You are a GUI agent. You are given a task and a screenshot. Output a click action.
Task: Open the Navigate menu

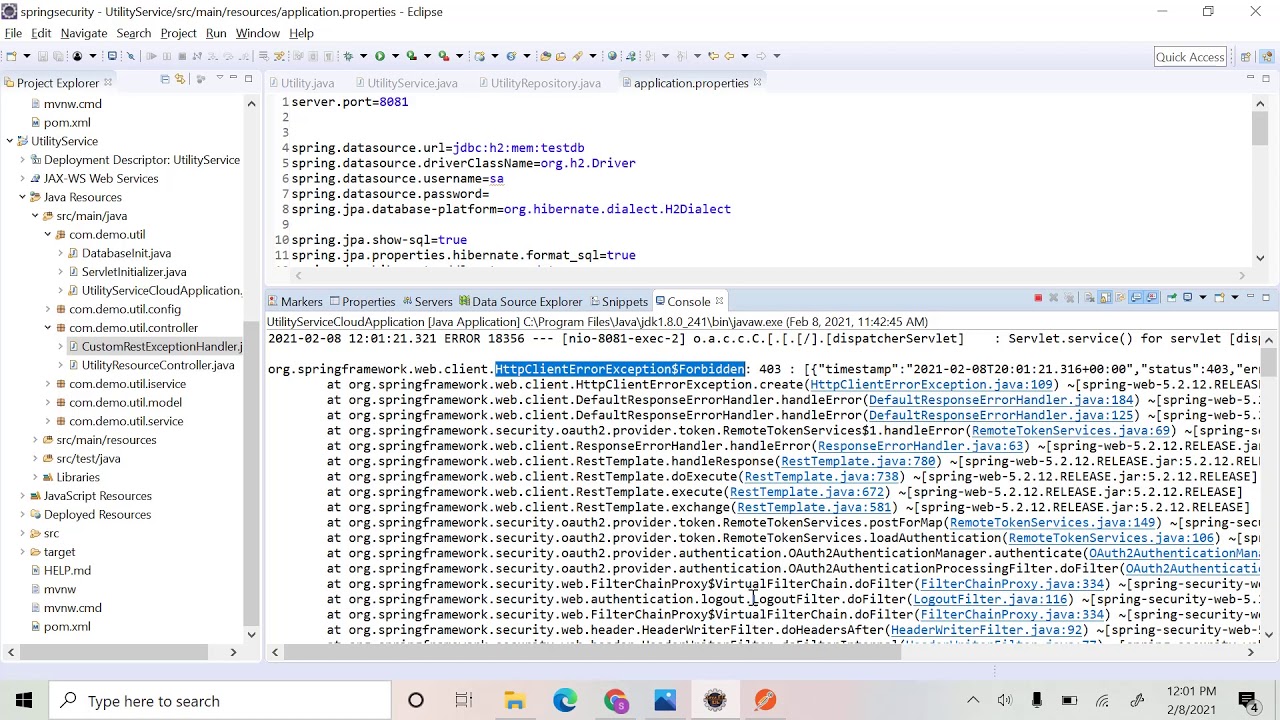(84, 33)
